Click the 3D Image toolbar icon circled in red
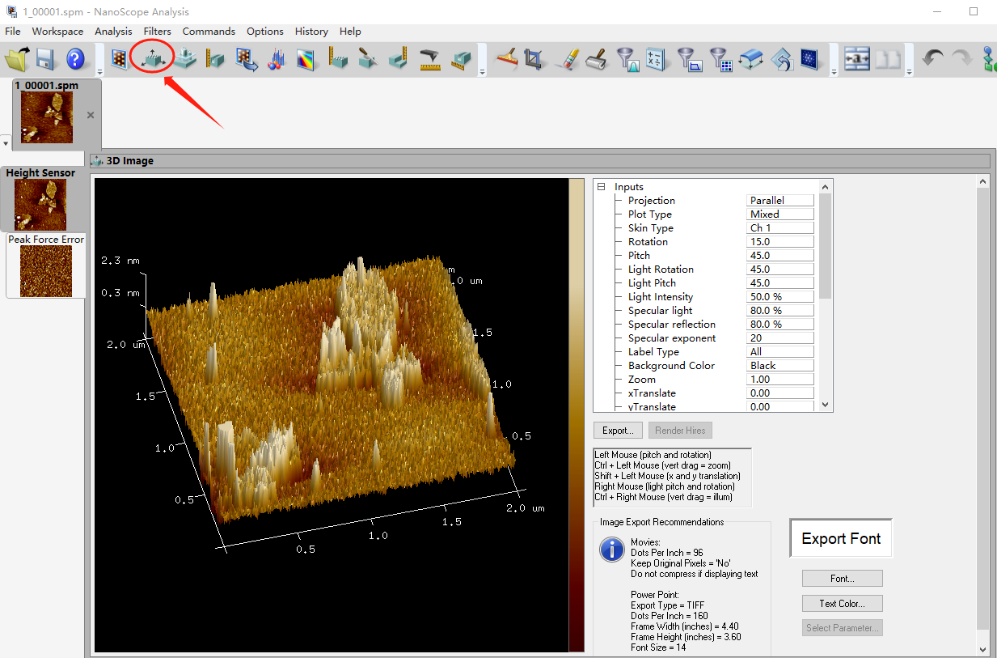 pyautogui.click(x=153, y=60)
